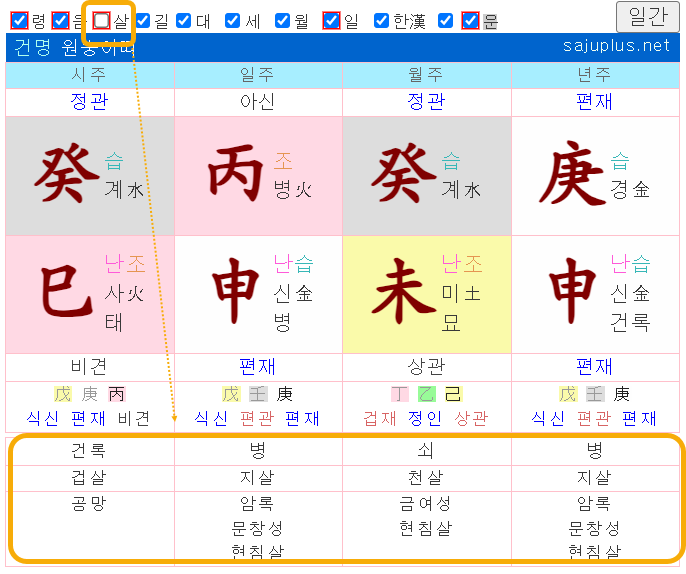Click the 년주 column header
The width and height of the screenshot is (686, 574).
pyautogui.click(x=595, y=76)
